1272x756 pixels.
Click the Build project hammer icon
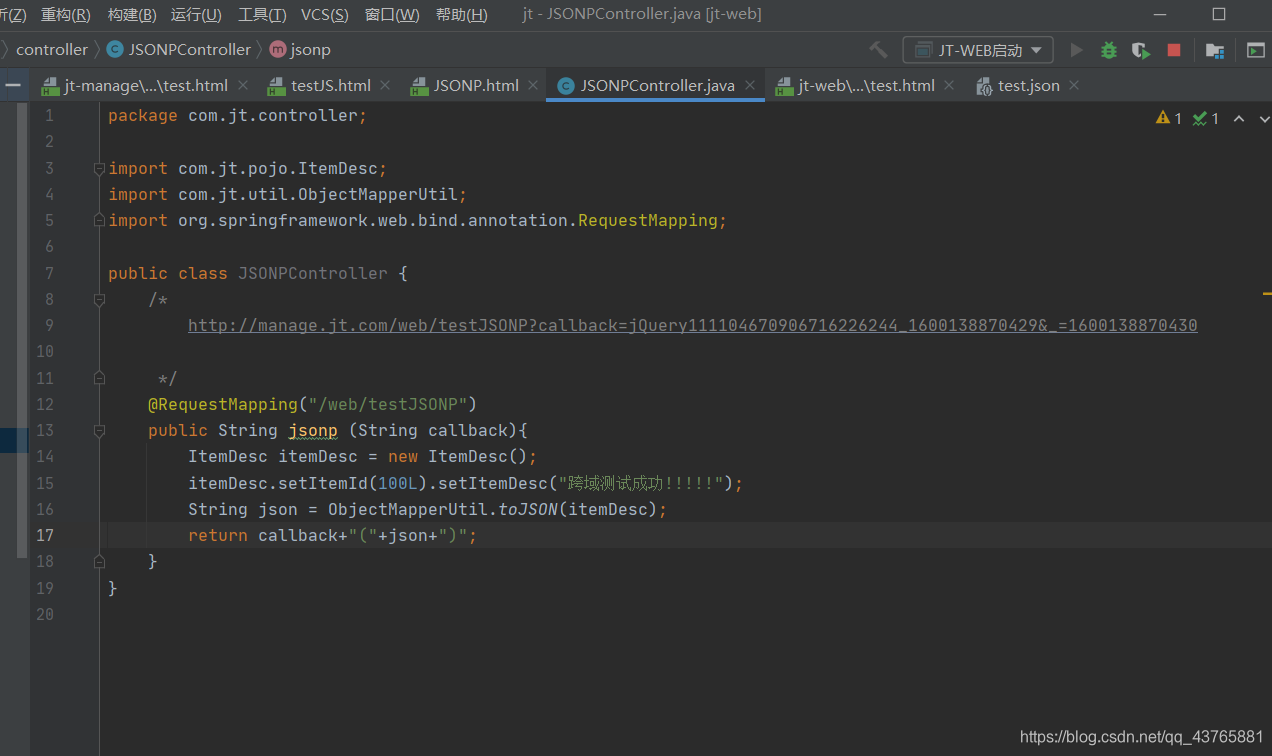click(x=878, y=50)
